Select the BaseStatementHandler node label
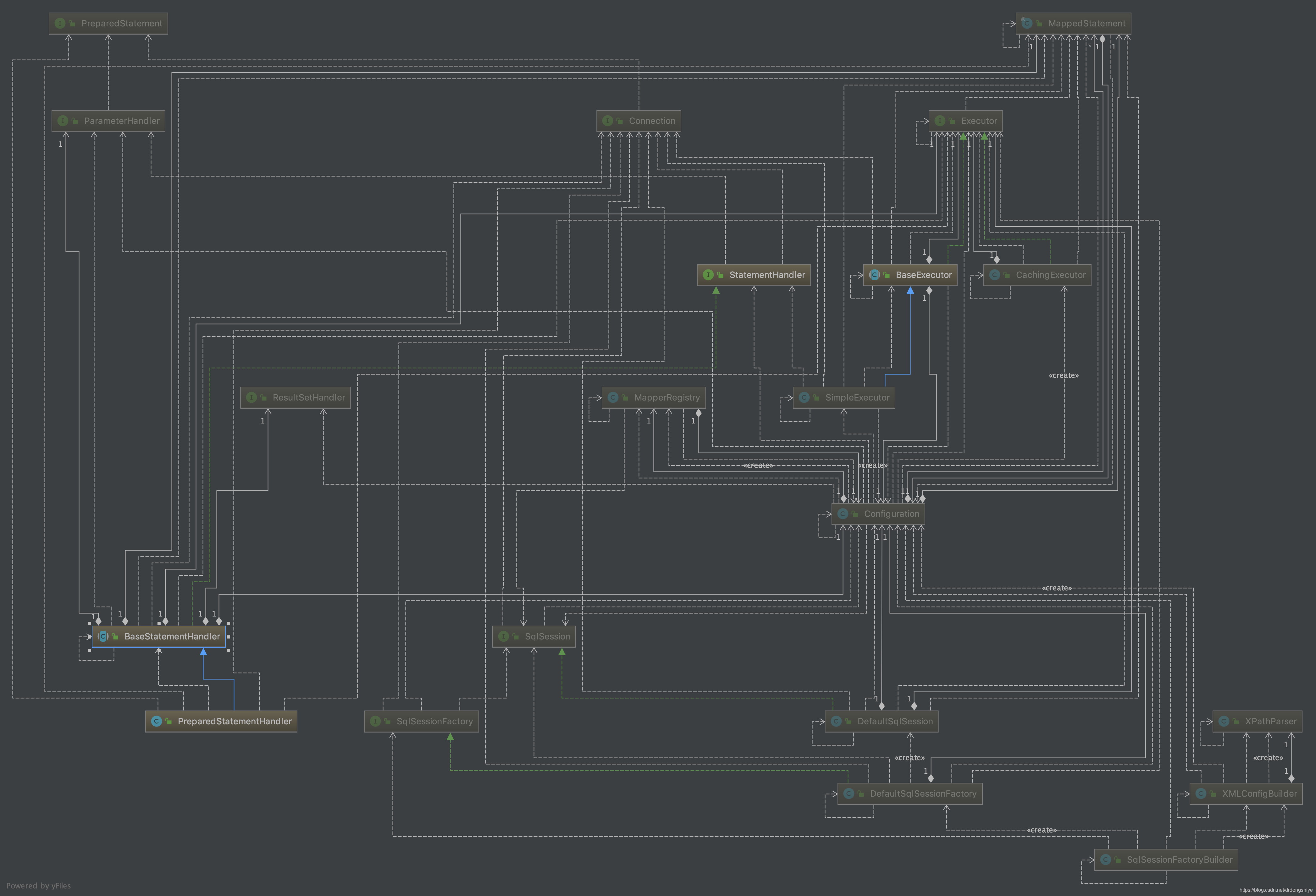 (172, 637)
